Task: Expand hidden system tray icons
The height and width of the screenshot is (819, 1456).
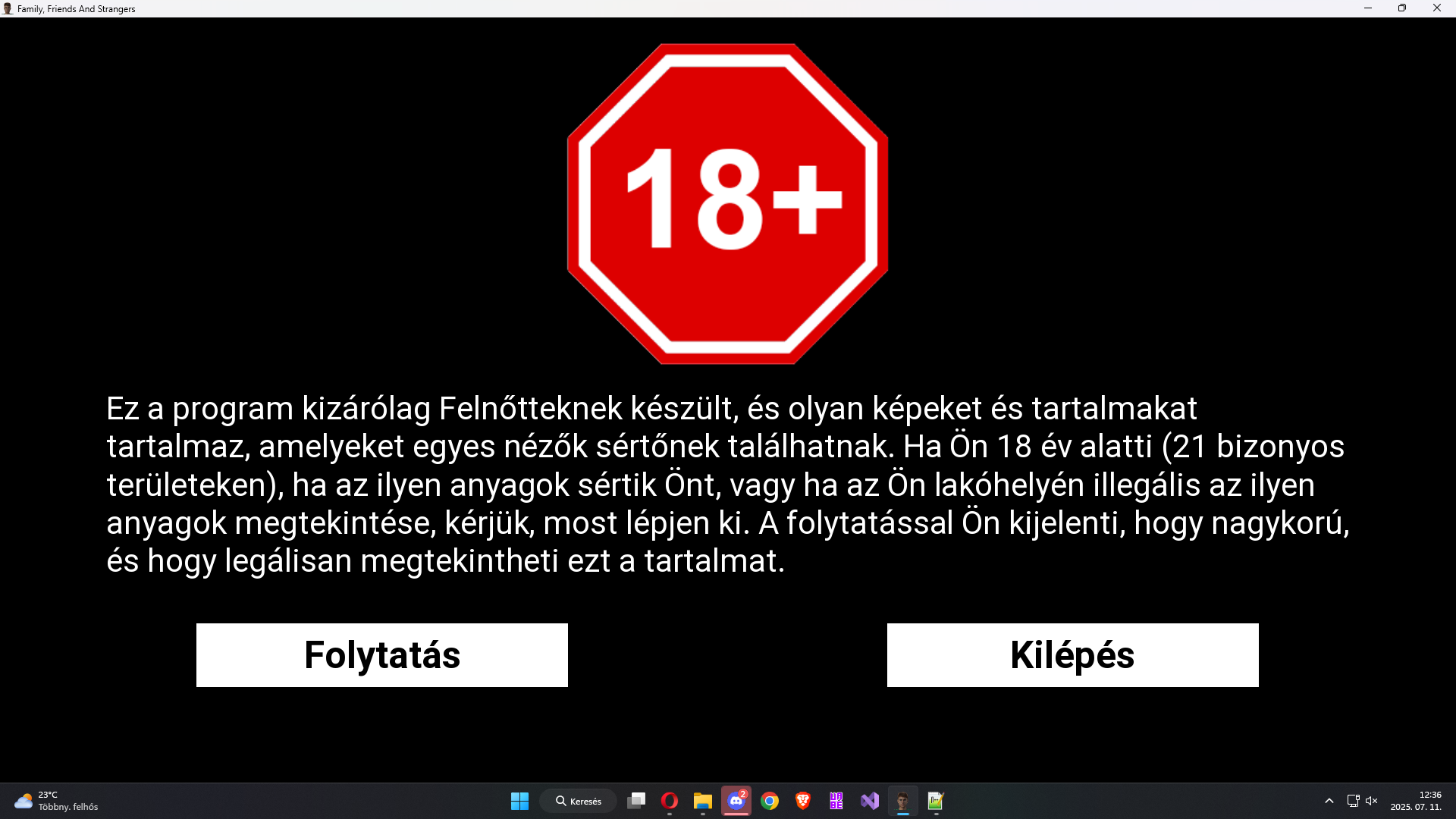Action: [1329, 801]
